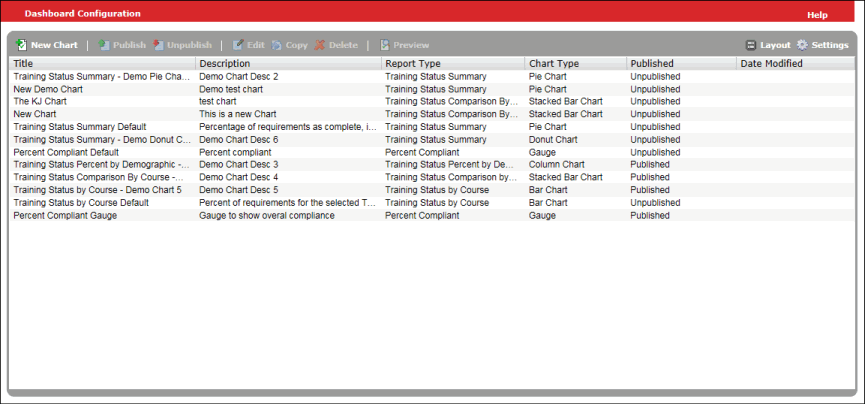
Task: Open the Layout icon
Action: click(751, 45)
